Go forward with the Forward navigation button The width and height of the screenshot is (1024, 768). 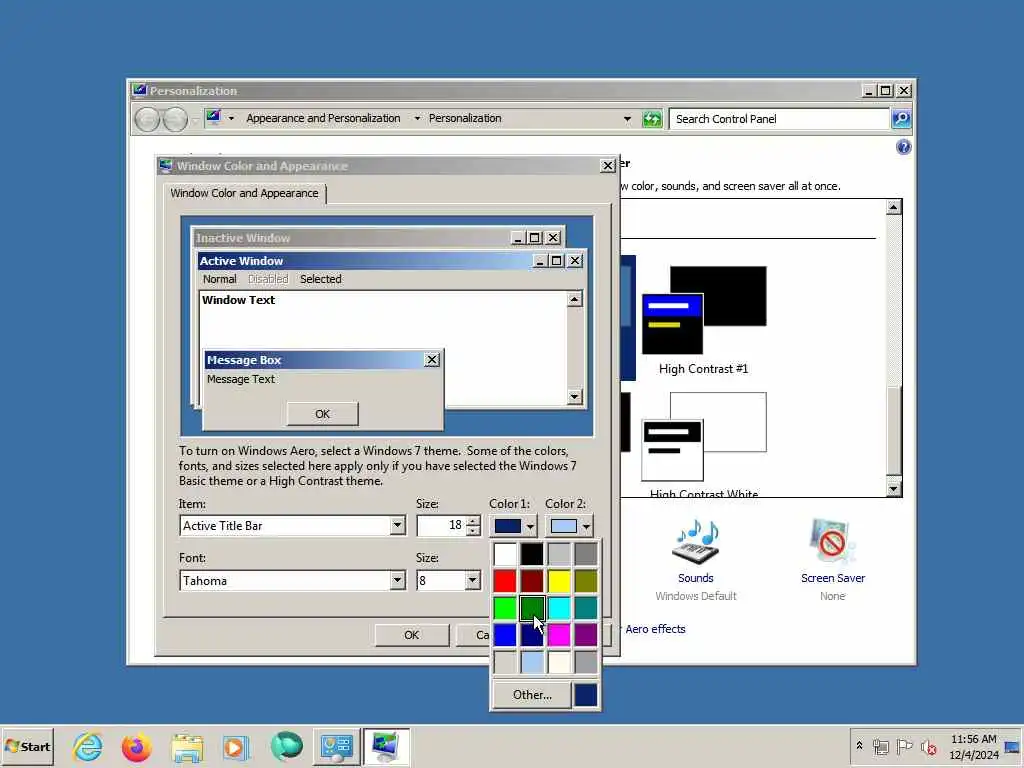click(175, 120)
